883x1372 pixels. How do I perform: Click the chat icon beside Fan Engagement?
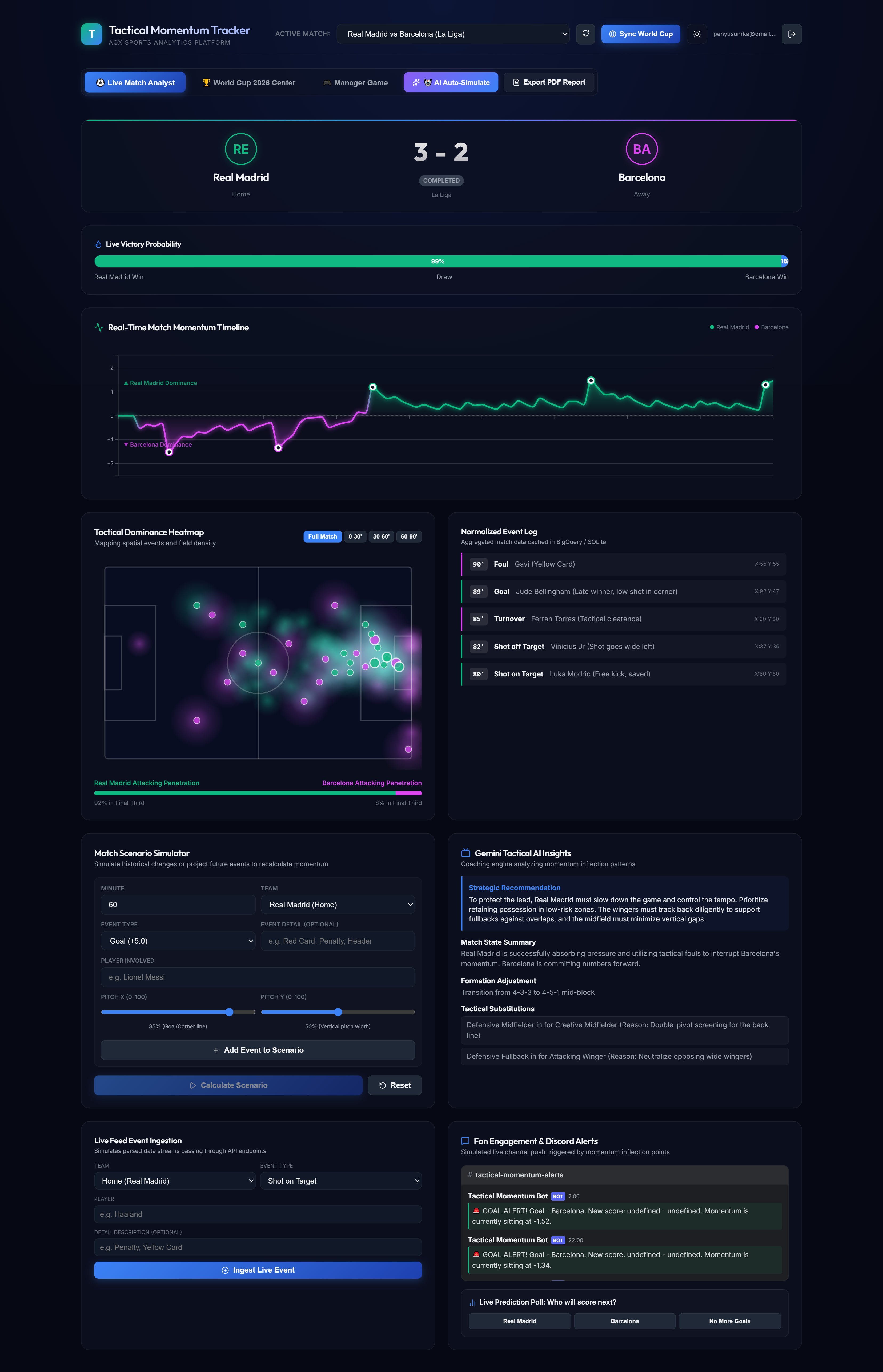click(465, 1141)
